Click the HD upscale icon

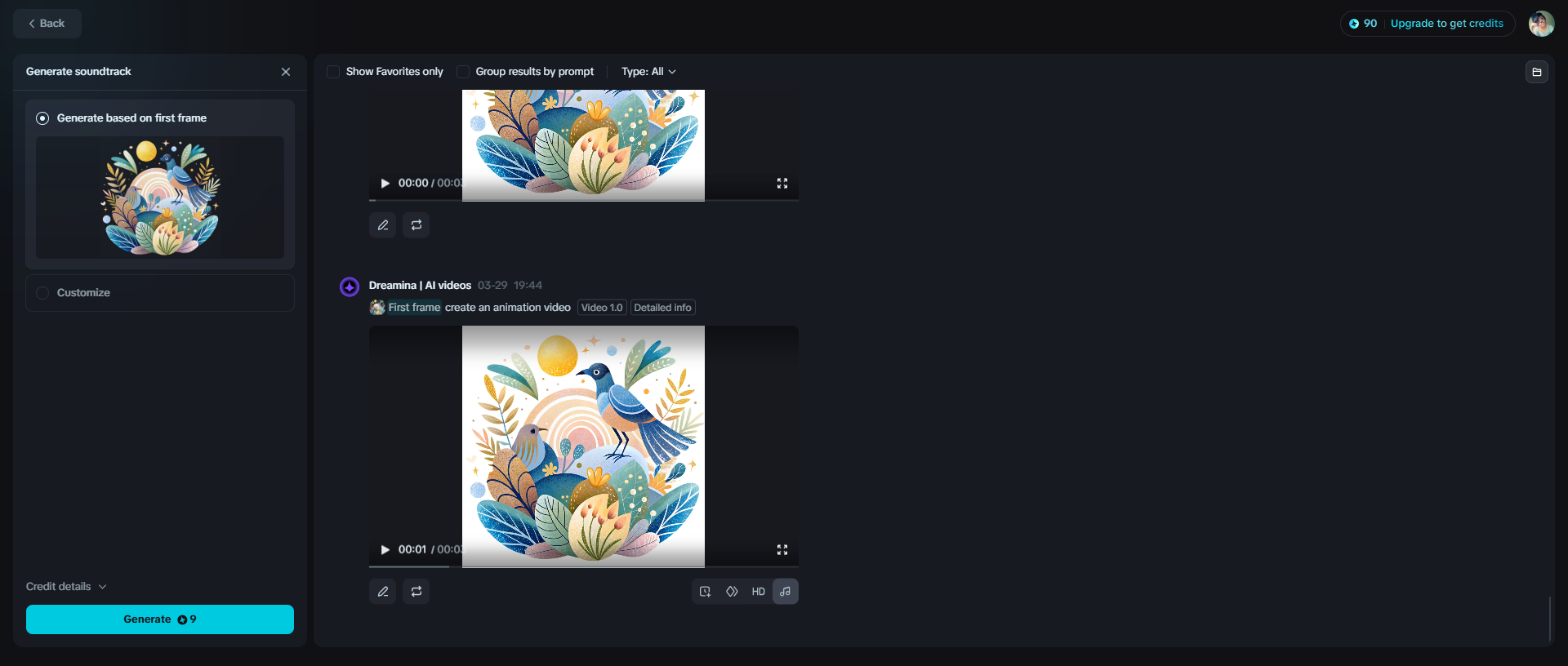tap(759, 592)
